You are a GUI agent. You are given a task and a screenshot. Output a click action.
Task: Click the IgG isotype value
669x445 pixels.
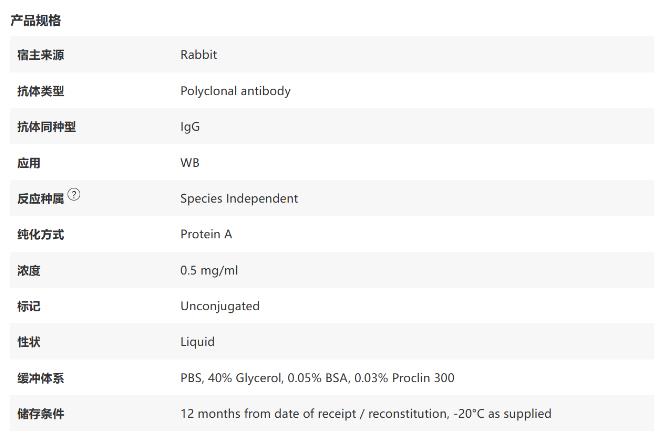[x=190, y=127]
